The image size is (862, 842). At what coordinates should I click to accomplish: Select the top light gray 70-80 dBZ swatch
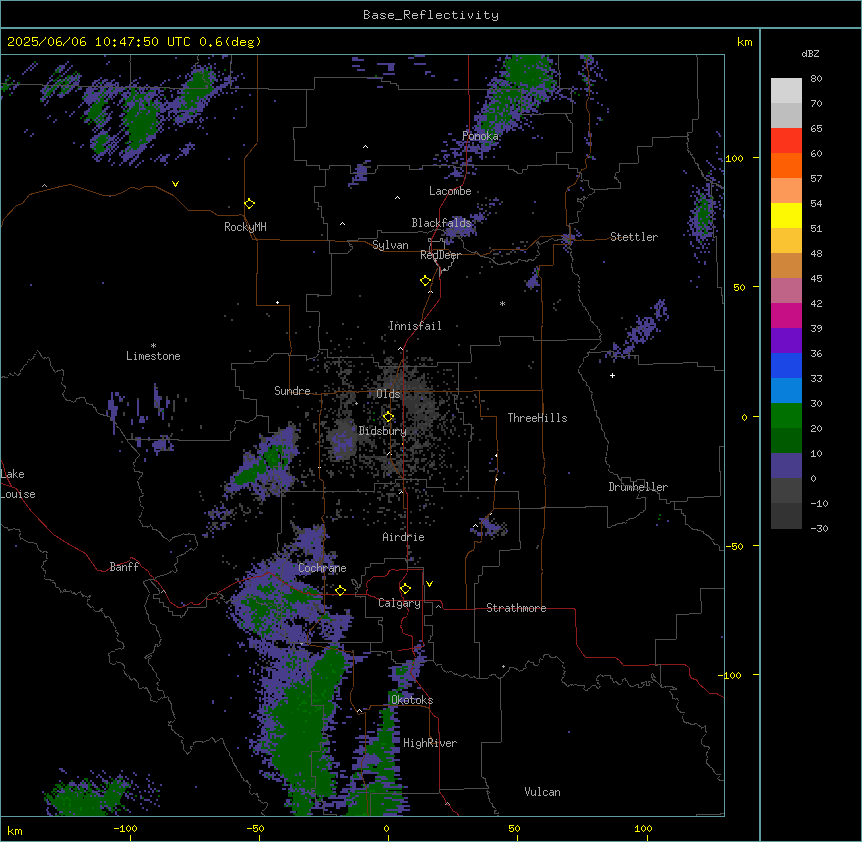coord(786,91)
